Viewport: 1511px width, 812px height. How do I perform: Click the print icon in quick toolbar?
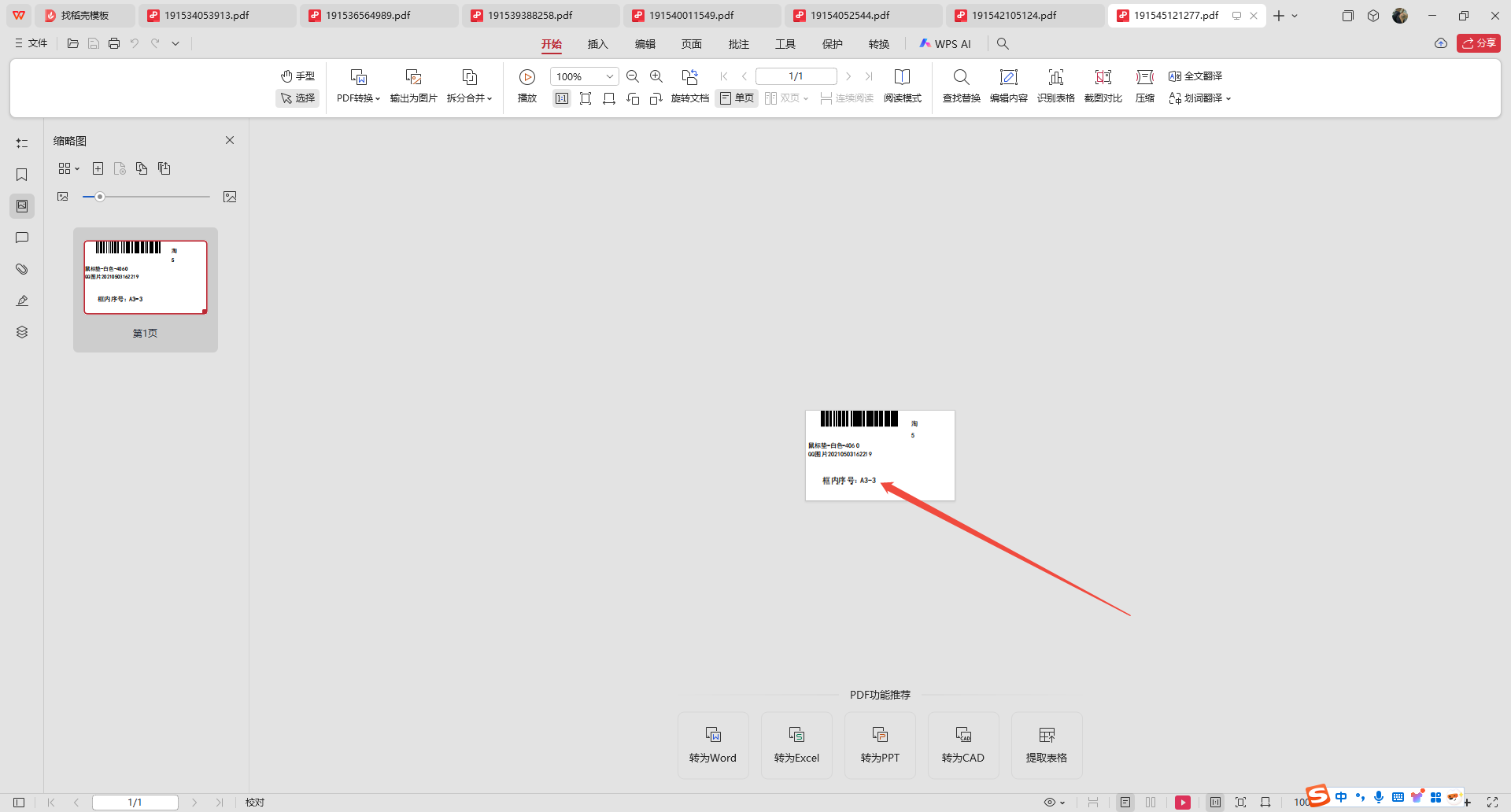[114, 43]
